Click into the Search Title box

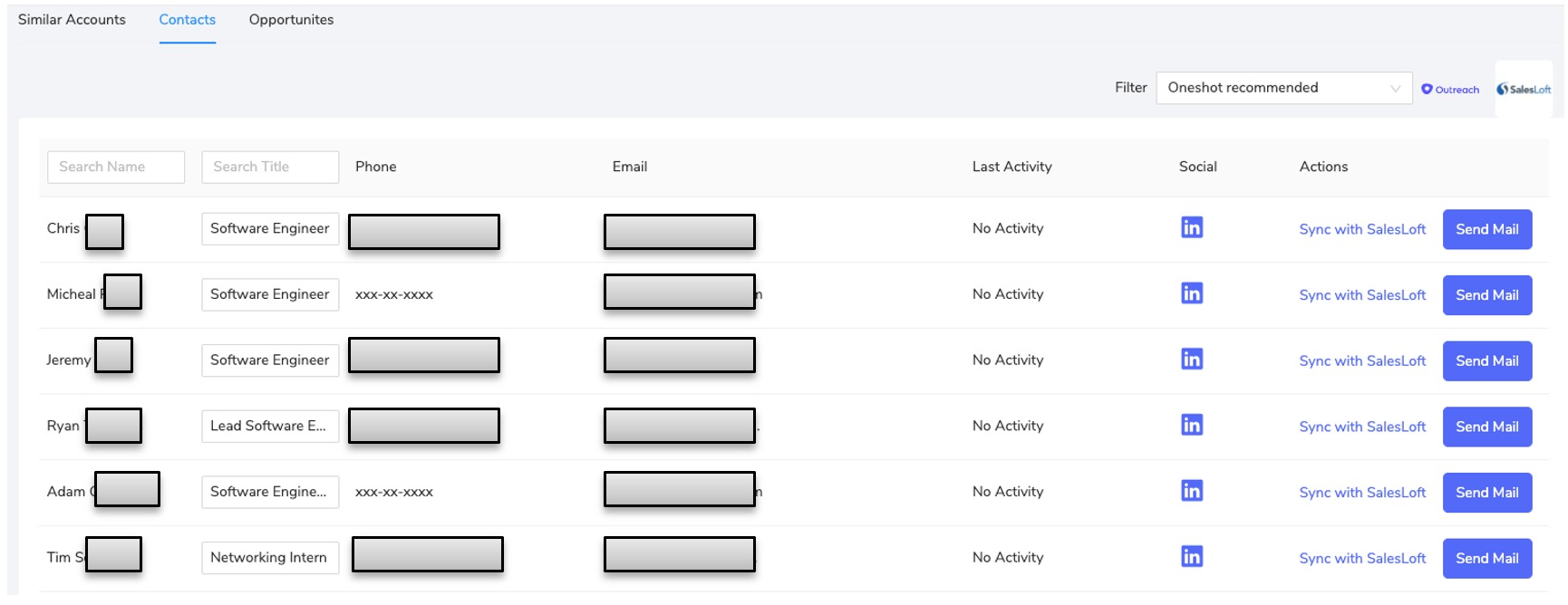[270, 167]
